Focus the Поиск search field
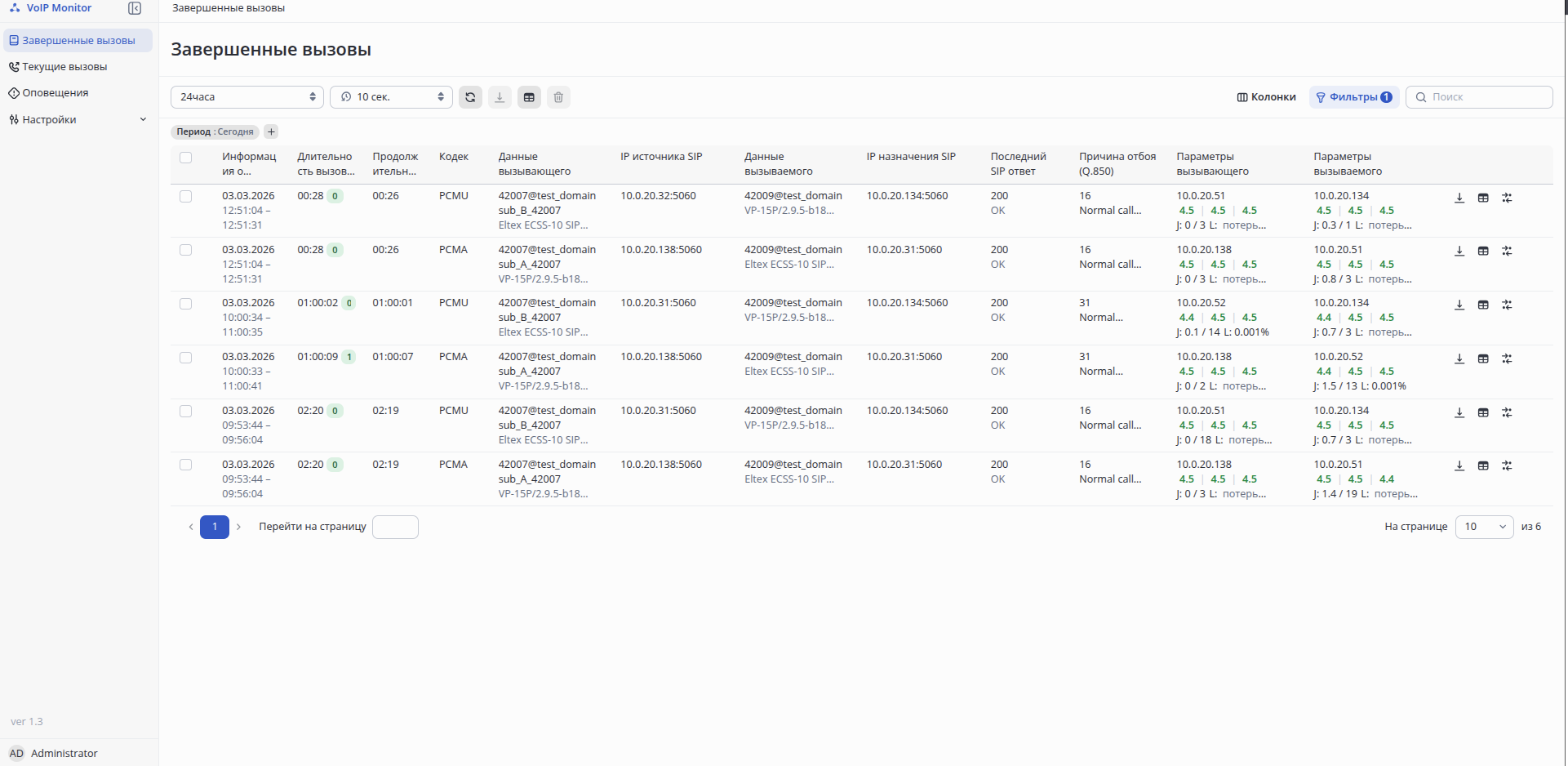 coord(1479,97)
